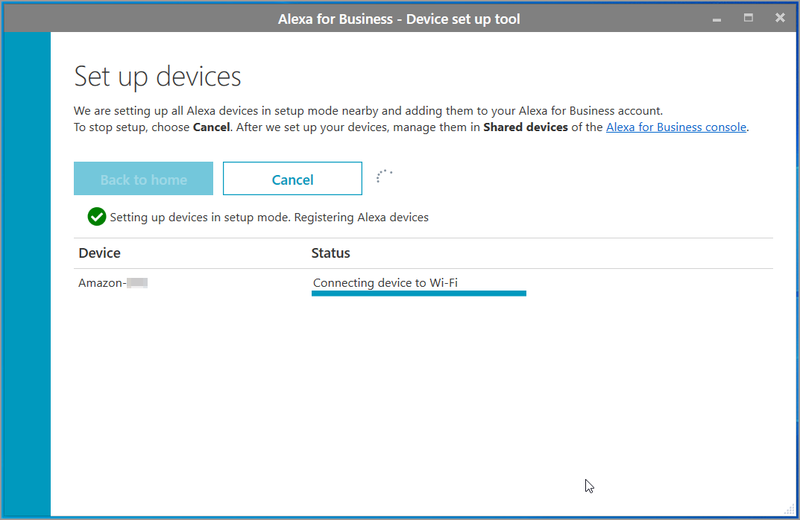The height and width of the screenshot is (520, 800).
Task: Click the Set up devices heading
Action: (x=158, y=77)
